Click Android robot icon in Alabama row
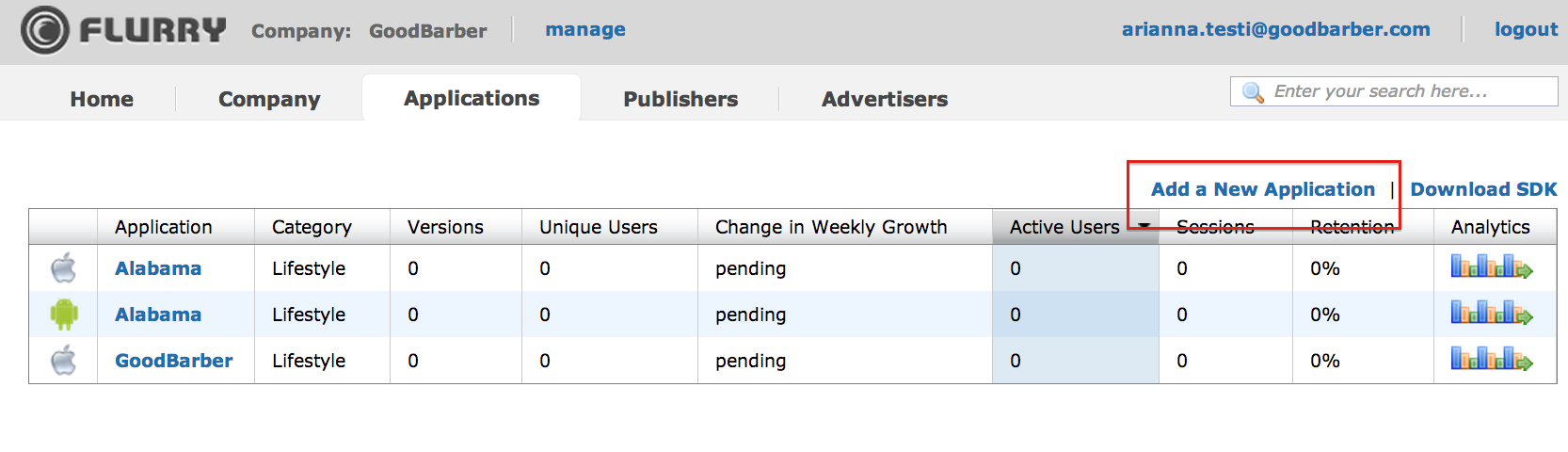This screenshot has height=452, width=1568. pyautogui.click(x=64, y=314)
